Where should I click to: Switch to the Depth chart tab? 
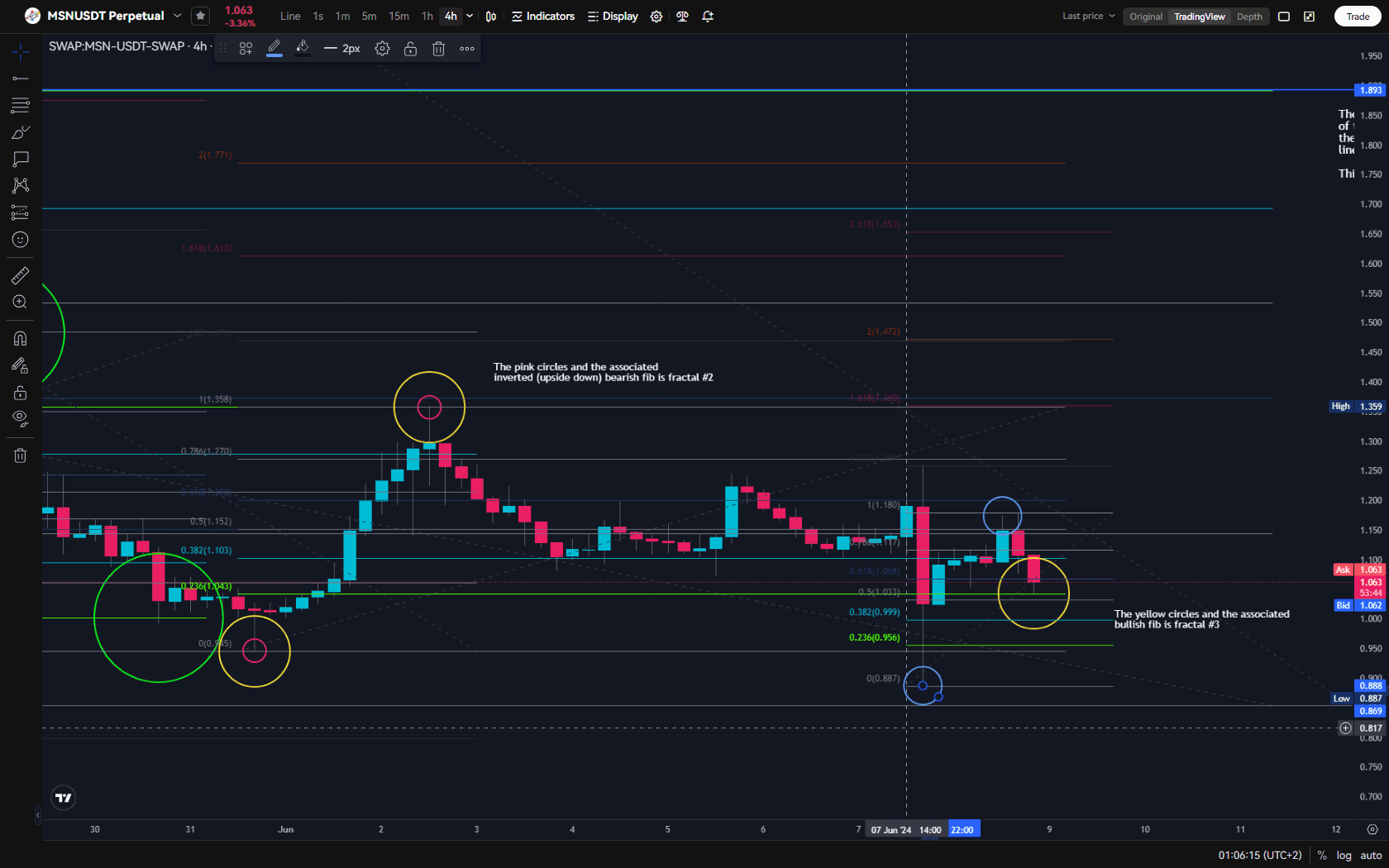click(x=1249, y=17)
